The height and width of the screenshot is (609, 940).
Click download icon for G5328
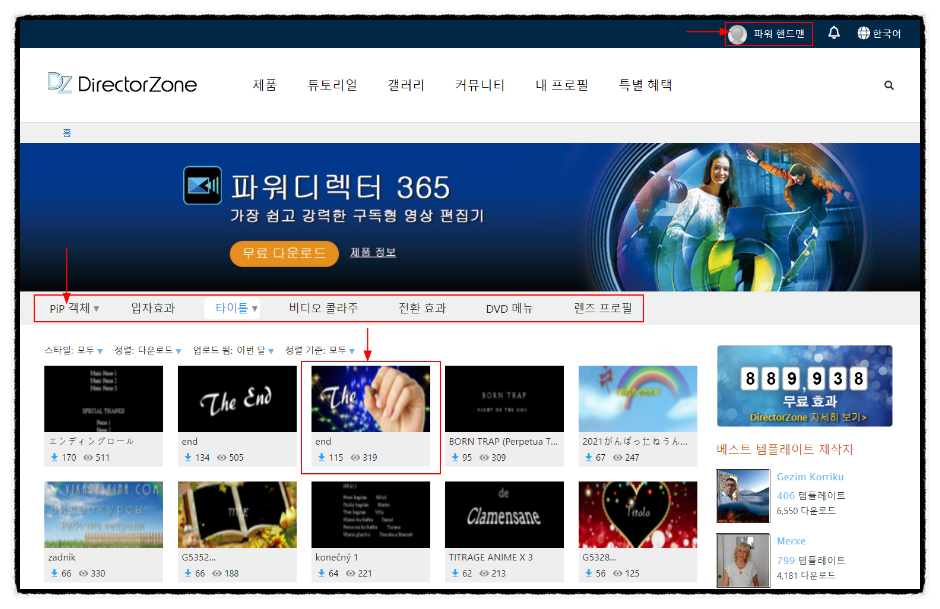point(588,573)
